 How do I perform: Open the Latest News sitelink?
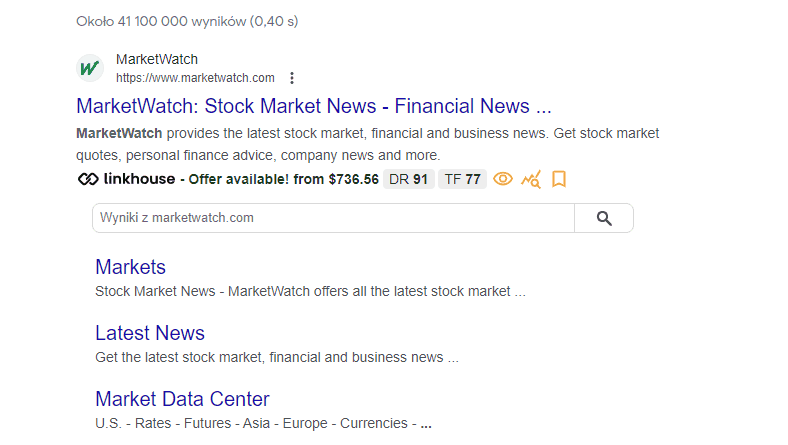click(x=150, y=333)
